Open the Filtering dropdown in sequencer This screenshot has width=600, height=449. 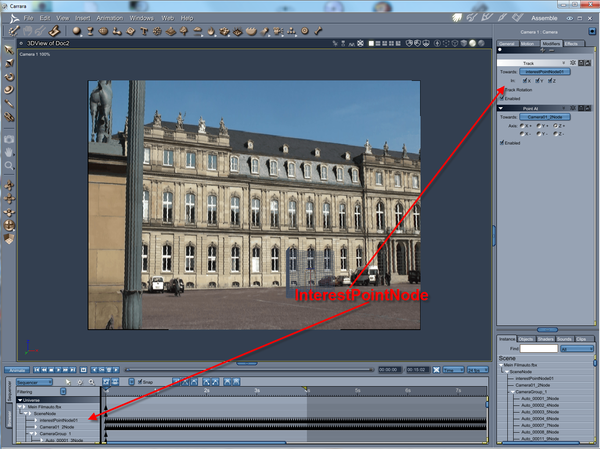tap(63, 391)
